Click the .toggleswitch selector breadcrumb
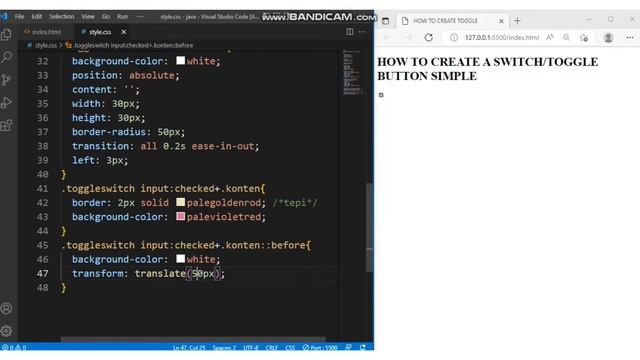Image resolution: width=640 pixels, height=360 pixels. point(133,45)
